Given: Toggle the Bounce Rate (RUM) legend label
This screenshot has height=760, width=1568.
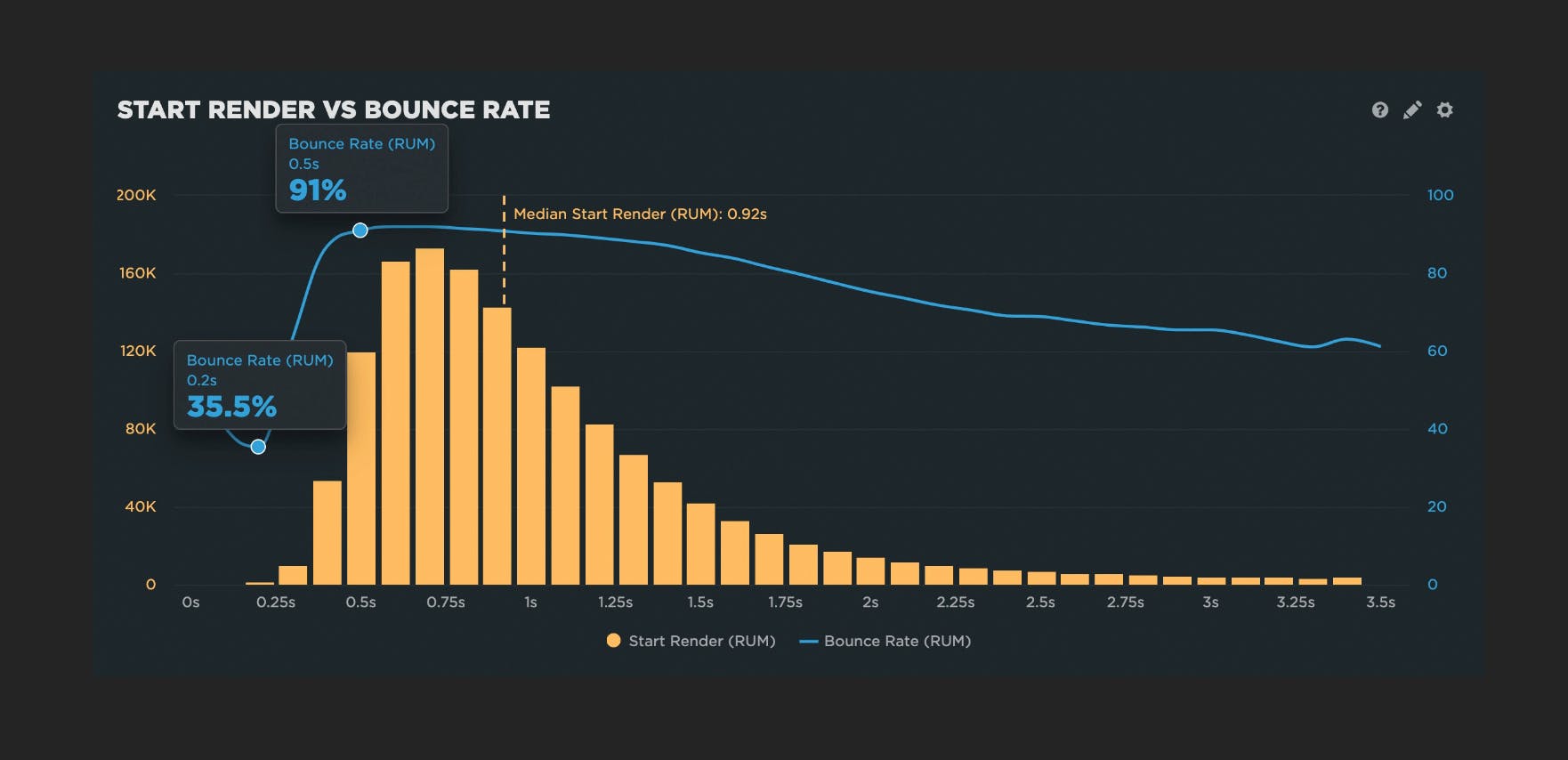Looking at the screenshot, I should [x=897, y=641].
